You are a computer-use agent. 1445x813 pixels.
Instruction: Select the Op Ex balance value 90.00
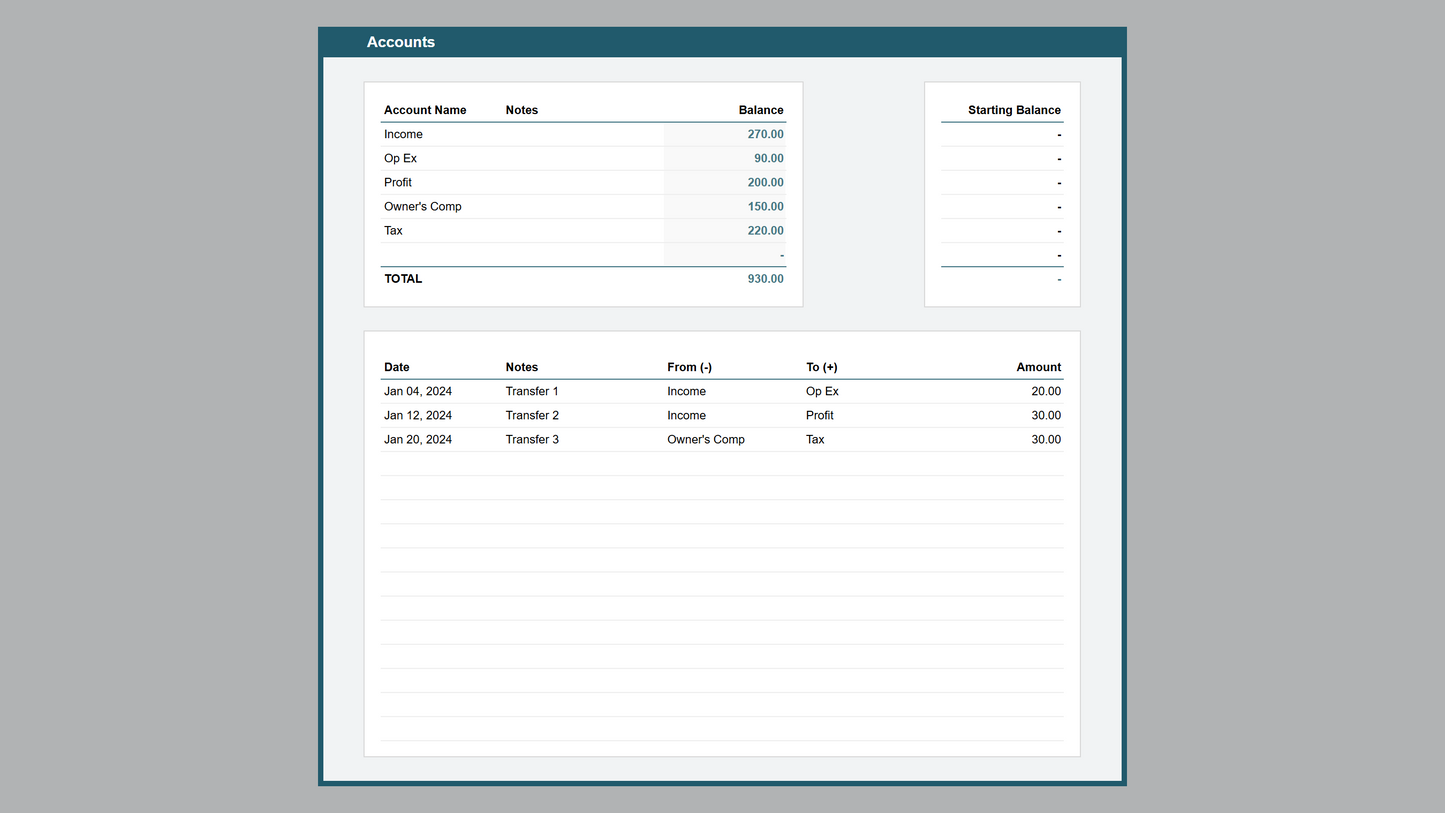pos(768,158)
